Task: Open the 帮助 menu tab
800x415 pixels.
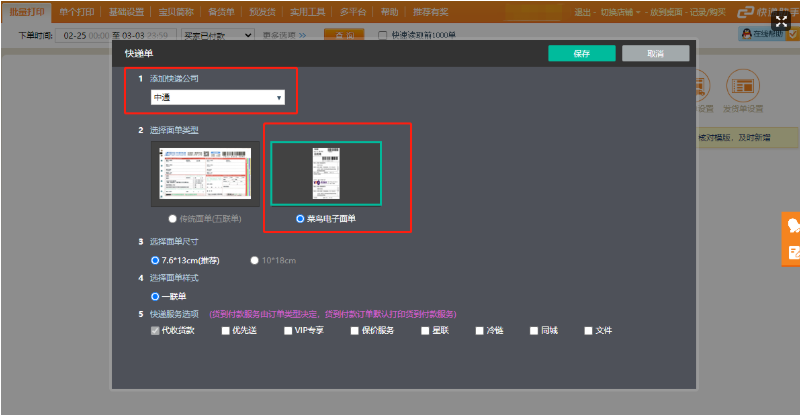Action: 389,12
